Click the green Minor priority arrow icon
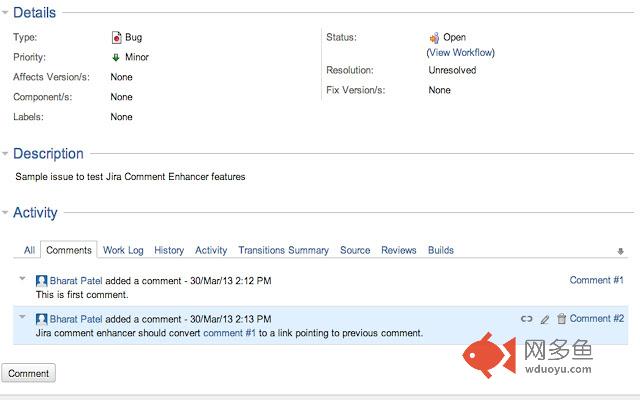 pyautogui.click(x=116, y=57)
